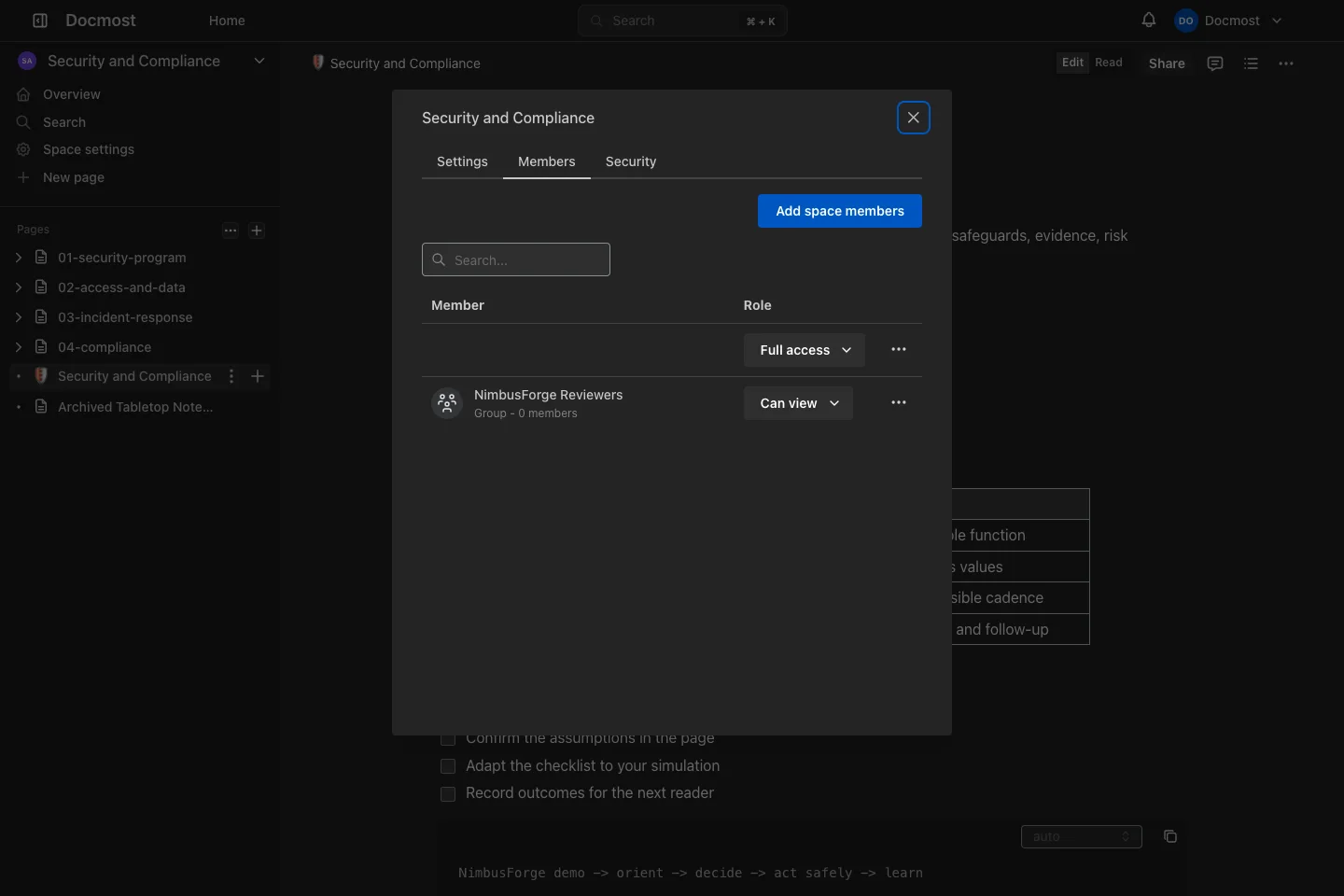The width and height of the screenshot is (1344, 896).
Task: Check Adapt the checklist to your simulation
Action: pyautogui.click(x=448, y=766)
